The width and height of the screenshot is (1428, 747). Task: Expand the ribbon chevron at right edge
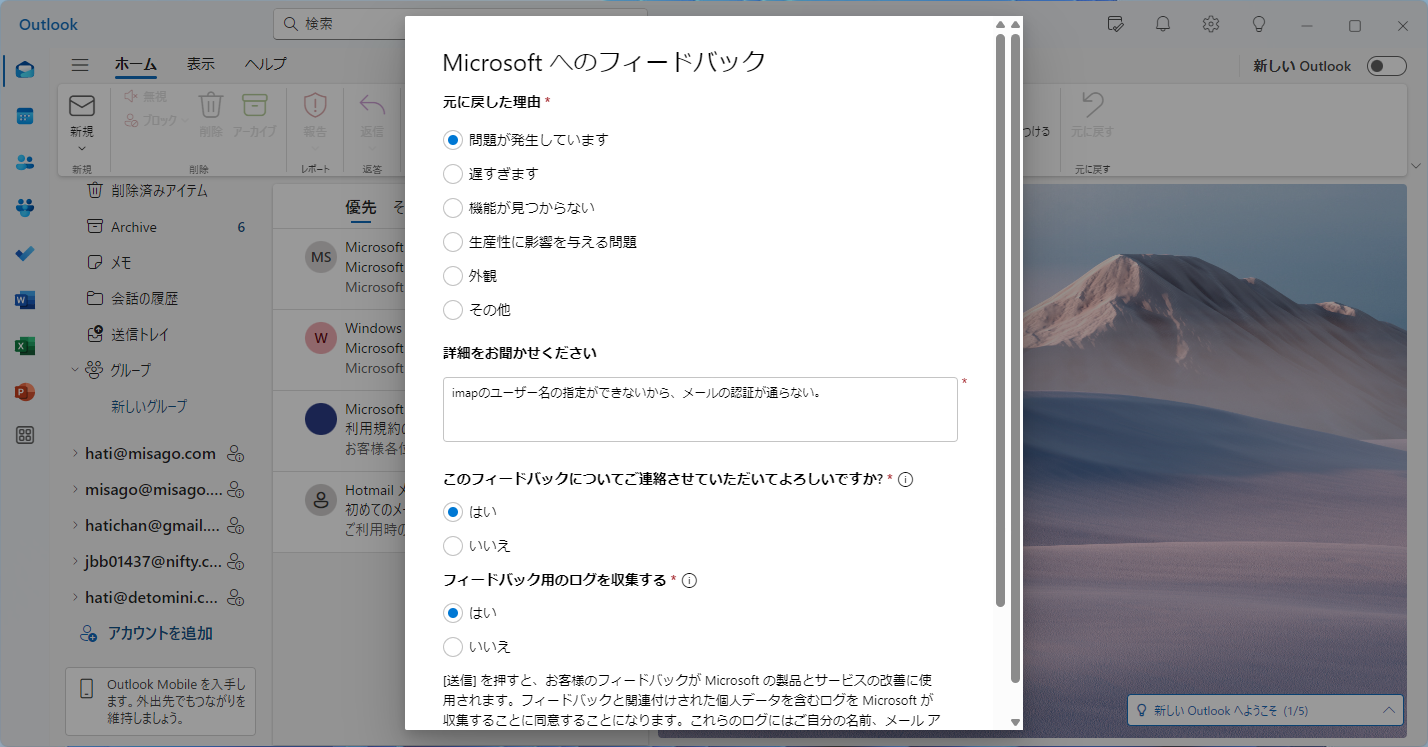coord(1416,165)
